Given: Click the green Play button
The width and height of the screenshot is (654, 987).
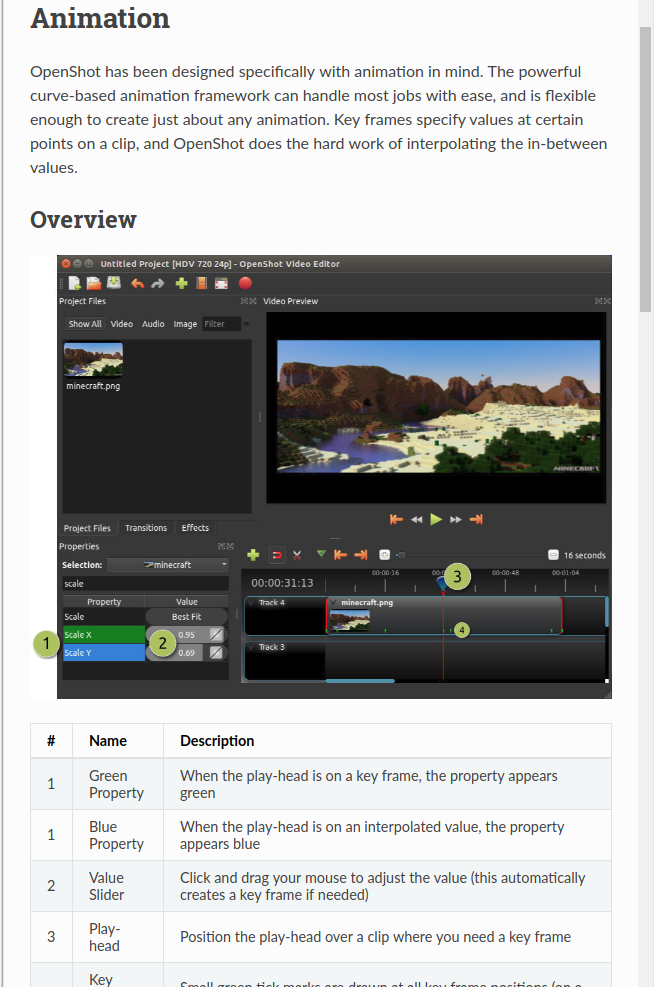Looking at the screenshot, I should point(436,519).
